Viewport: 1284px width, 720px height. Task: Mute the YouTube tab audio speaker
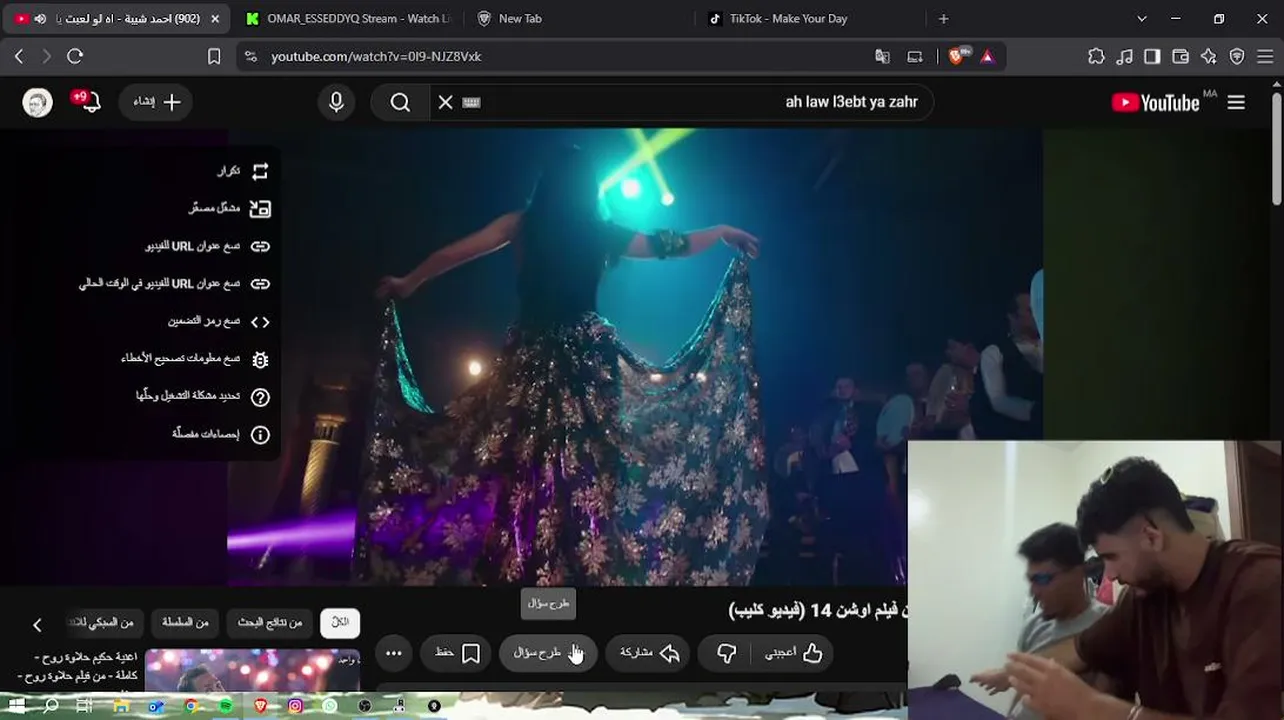point(40,18)
